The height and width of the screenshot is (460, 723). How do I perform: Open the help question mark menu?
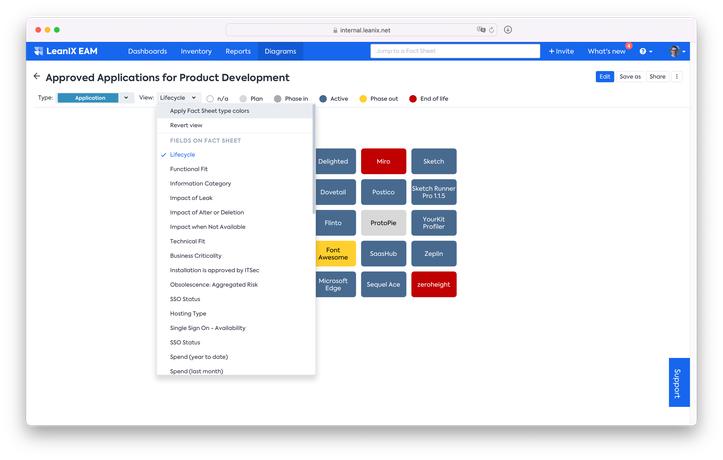pyautogui.click(x=645, y=51)
